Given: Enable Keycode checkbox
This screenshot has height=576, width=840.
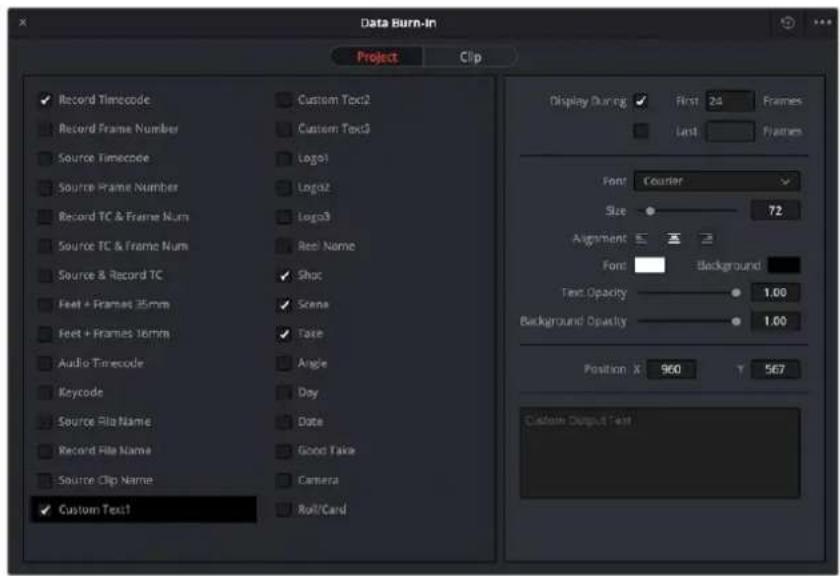Looking at the screenshot, I should pos(45,393).
